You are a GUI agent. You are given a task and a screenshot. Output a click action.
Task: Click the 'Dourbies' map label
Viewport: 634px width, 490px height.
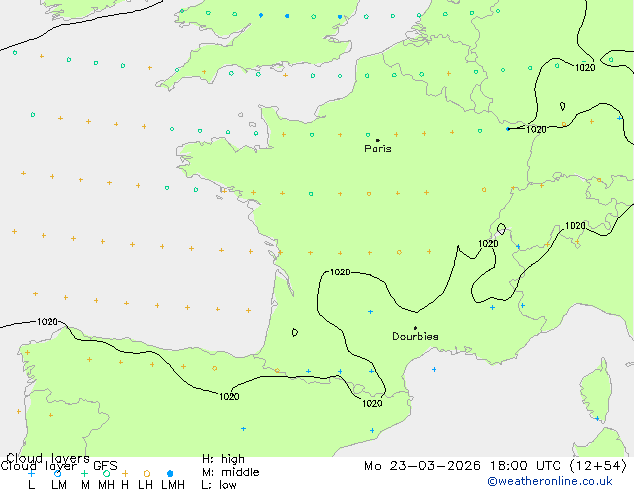click(415, 336)
